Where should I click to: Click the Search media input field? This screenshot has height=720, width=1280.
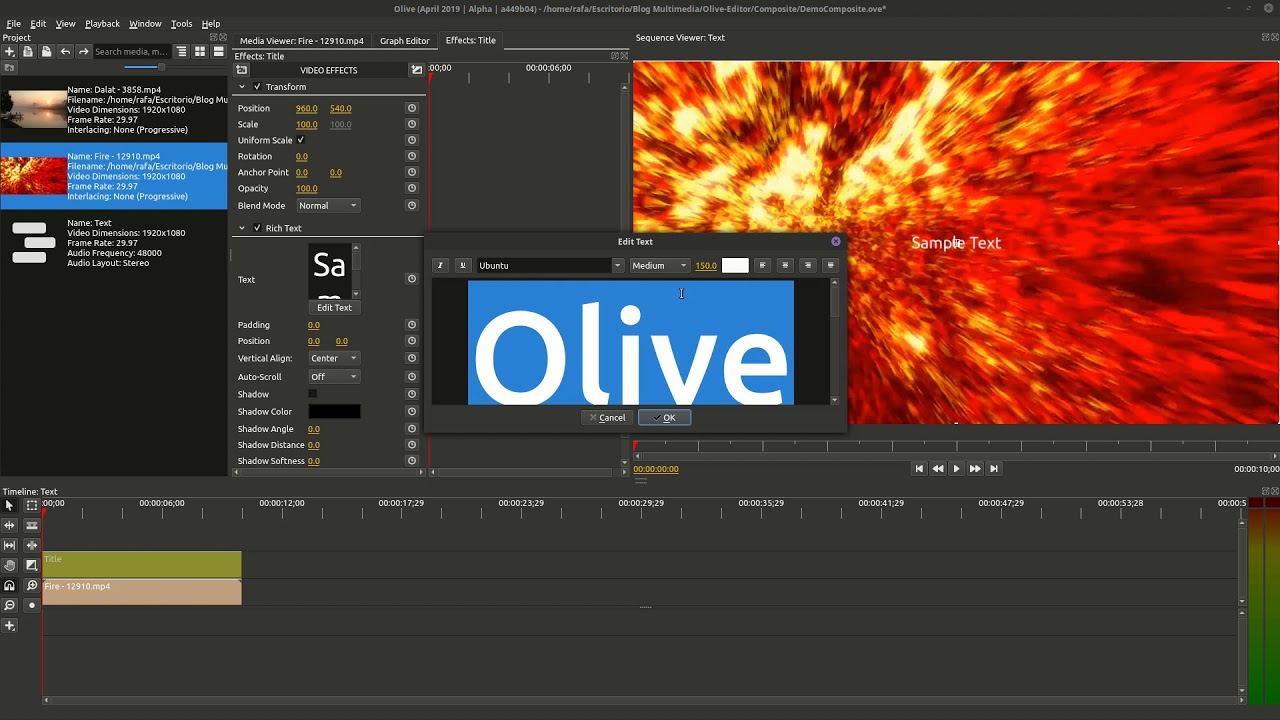click(x=131, y=51)
